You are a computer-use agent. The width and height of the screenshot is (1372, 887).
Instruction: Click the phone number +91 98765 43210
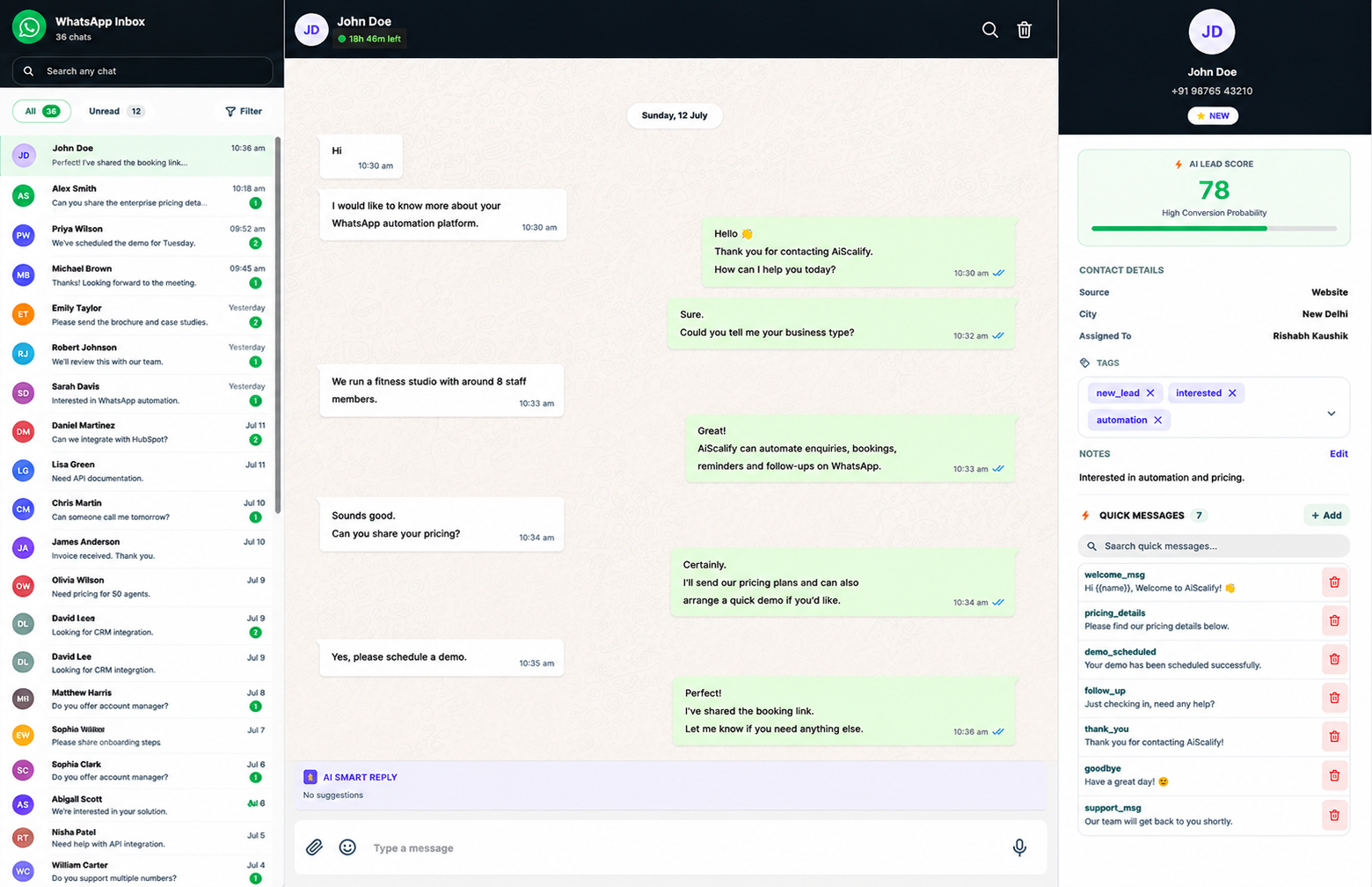click(x=1212, y=91)
